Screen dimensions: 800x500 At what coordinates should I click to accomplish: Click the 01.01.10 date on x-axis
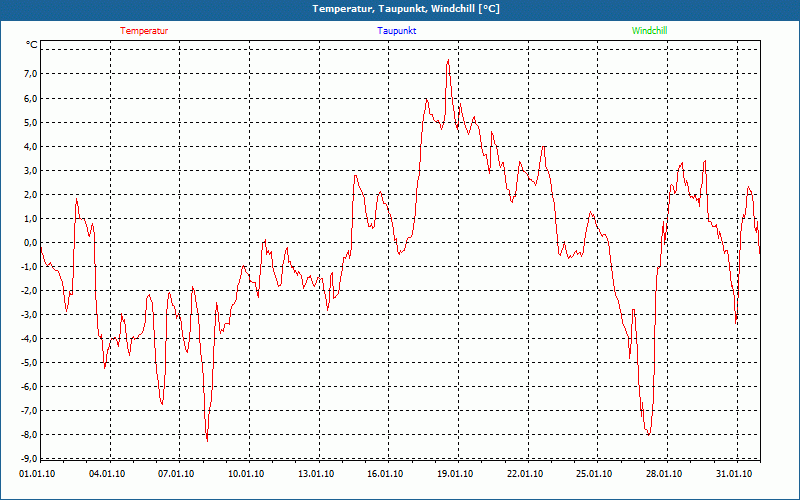37,474
